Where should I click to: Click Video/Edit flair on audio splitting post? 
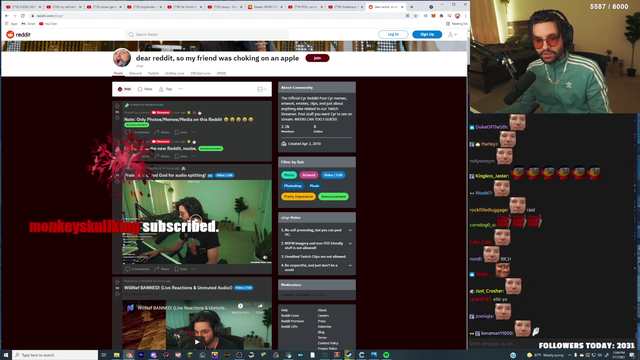(x=224, y=176)
